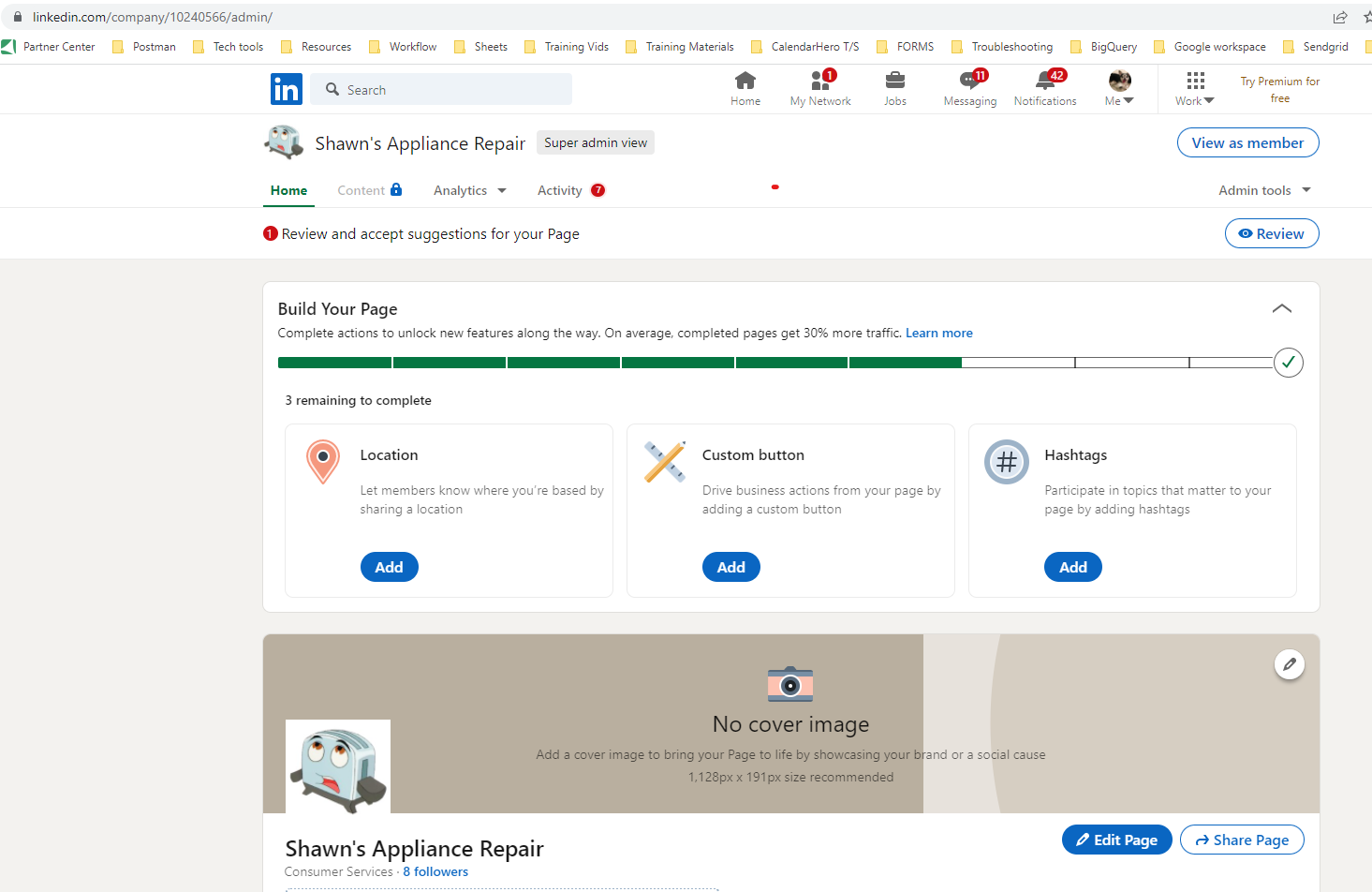Click the Location pin icon
Viewport: 1372px width, 892px height.
[323, 462]
